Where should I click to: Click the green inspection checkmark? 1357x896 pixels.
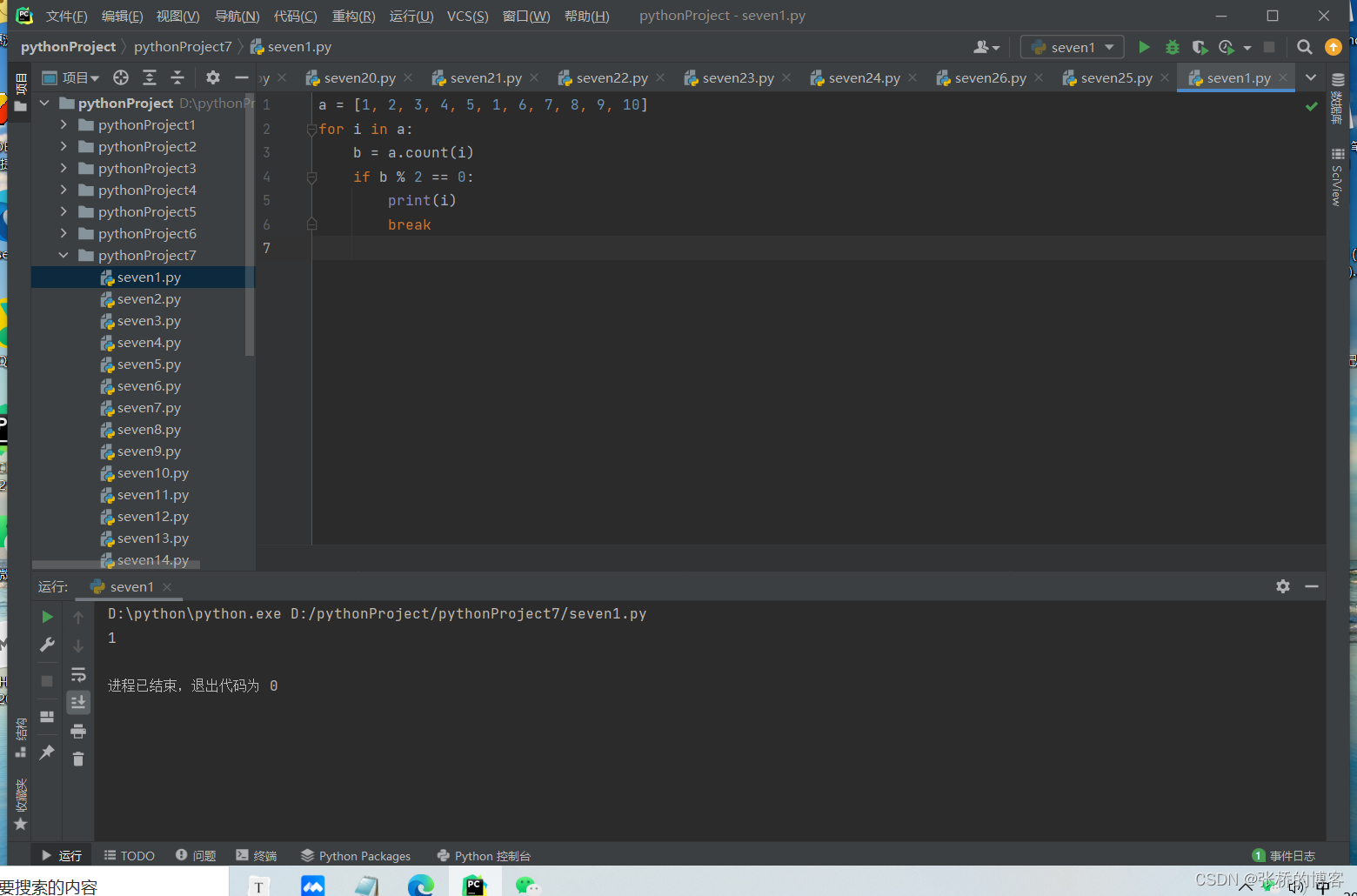coord(1311,106)
